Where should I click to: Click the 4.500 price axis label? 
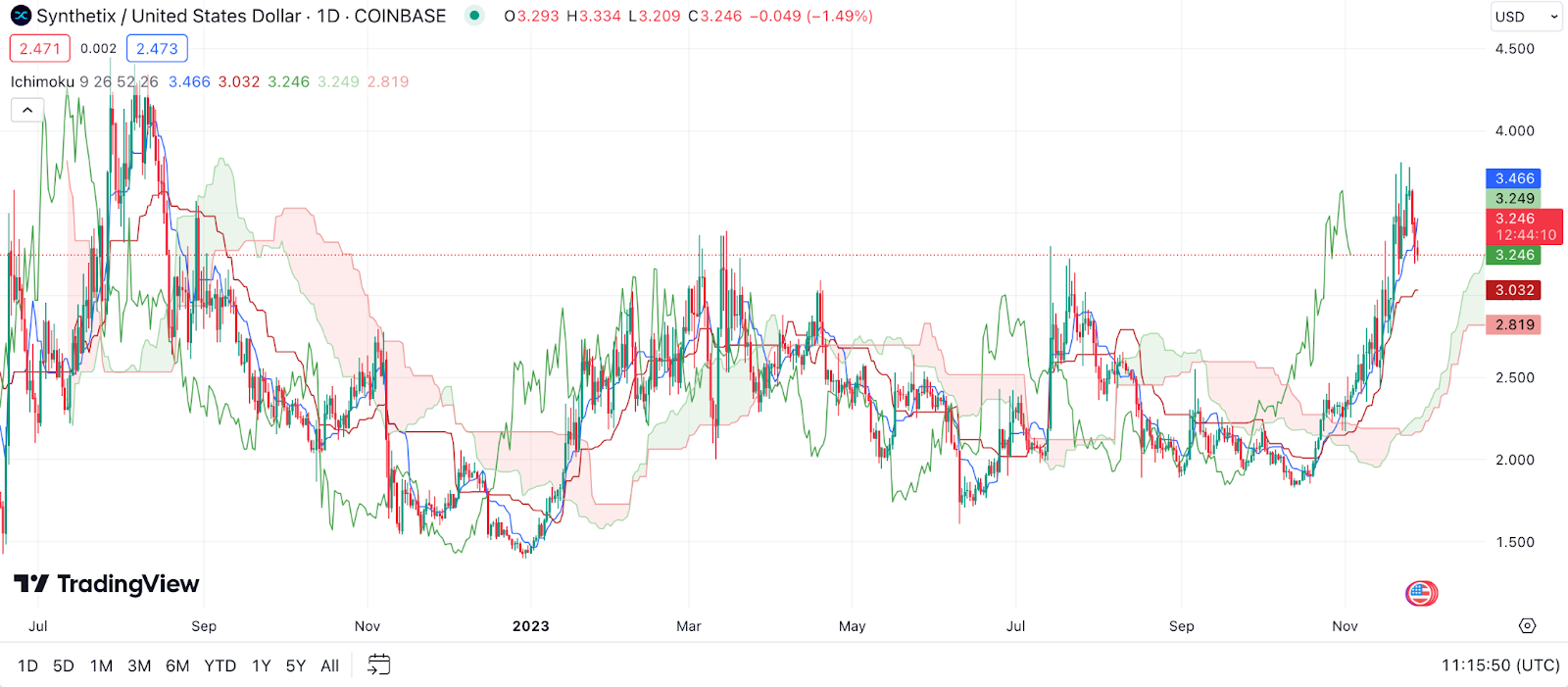click(1514, 48)
